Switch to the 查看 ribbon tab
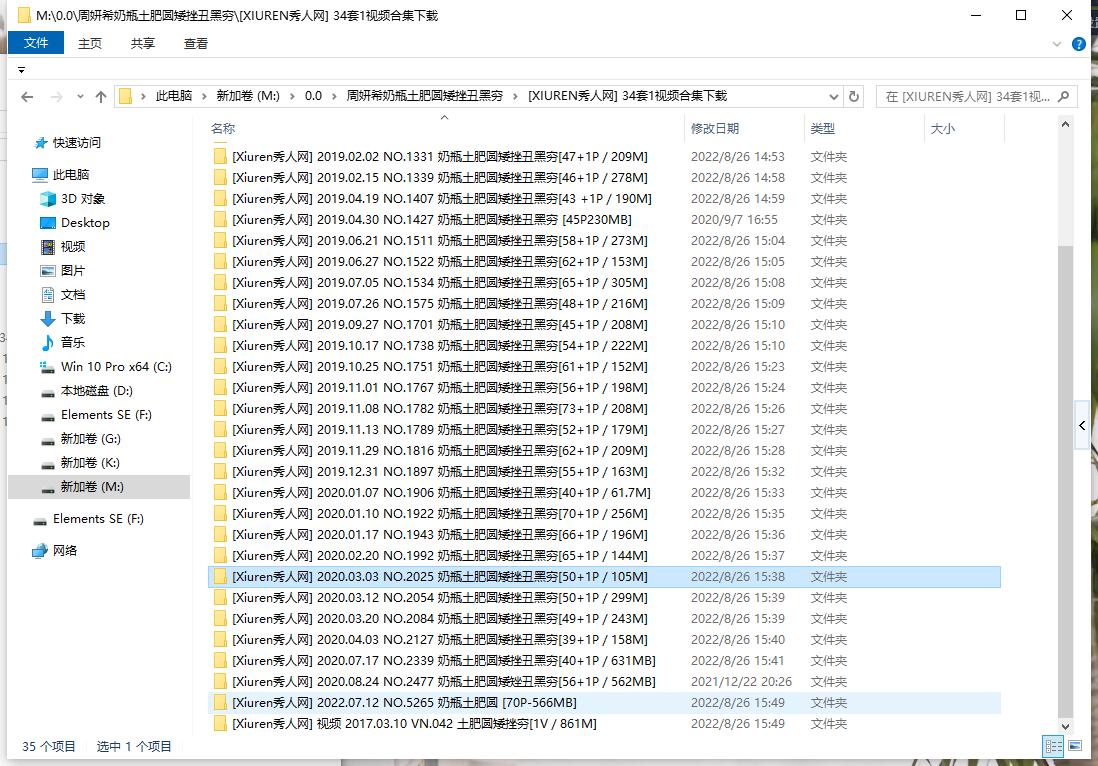1098x766 pixels. click(x=195, y=43)
